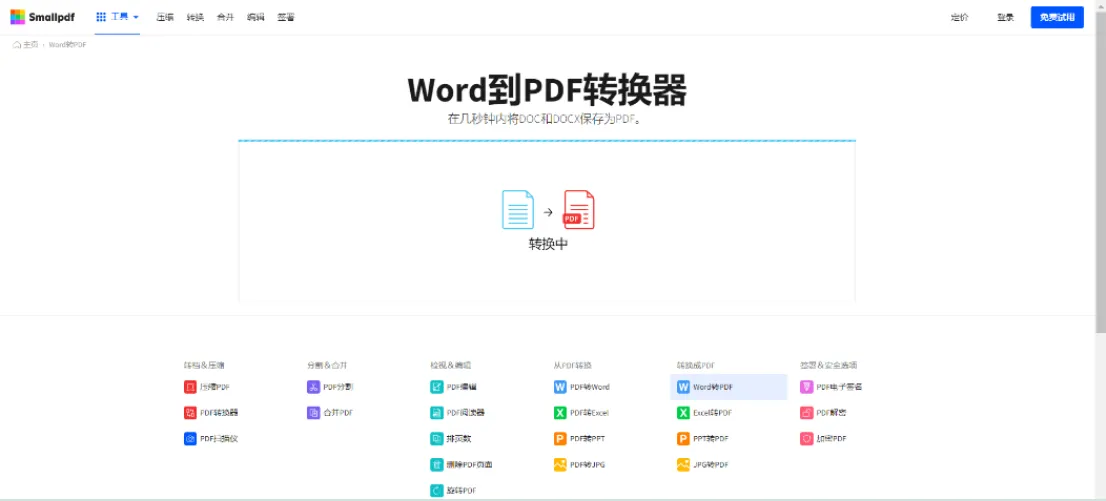Screen dimensions: 1106x501
Task: Open 编辑 in the top navigation
Action: [255, 17]
